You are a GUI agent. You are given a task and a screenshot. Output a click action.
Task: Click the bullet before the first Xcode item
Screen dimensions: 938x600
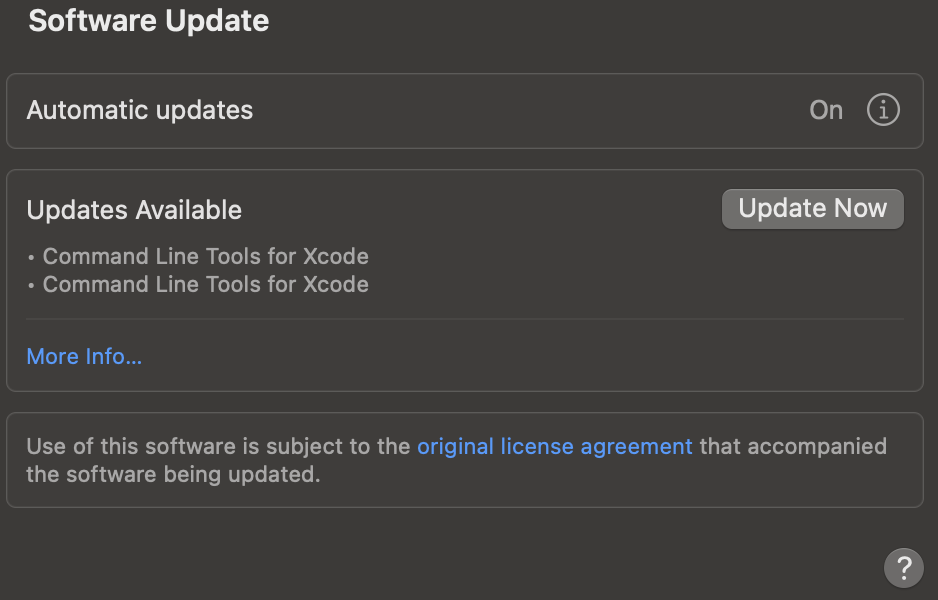point(31,258)
